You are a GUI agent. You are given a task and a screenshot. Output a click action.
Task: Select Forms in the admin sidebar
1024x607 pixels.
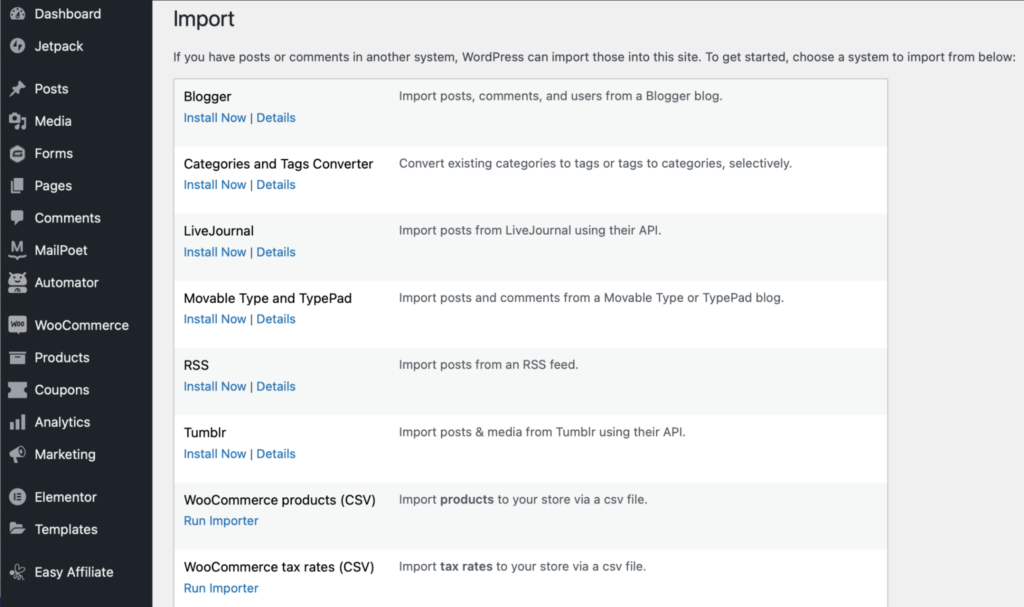(54, 154)
